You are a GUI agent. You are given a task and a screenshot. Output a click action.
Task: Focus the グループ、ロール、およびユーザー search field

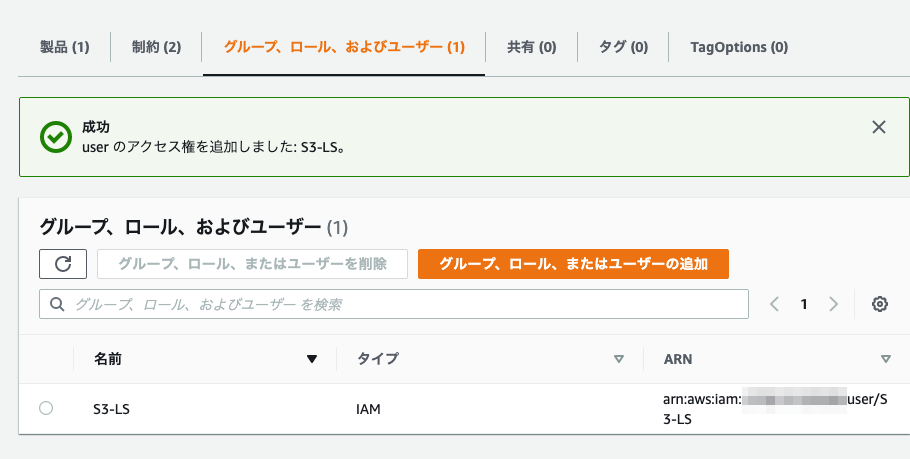coord(394,304)
